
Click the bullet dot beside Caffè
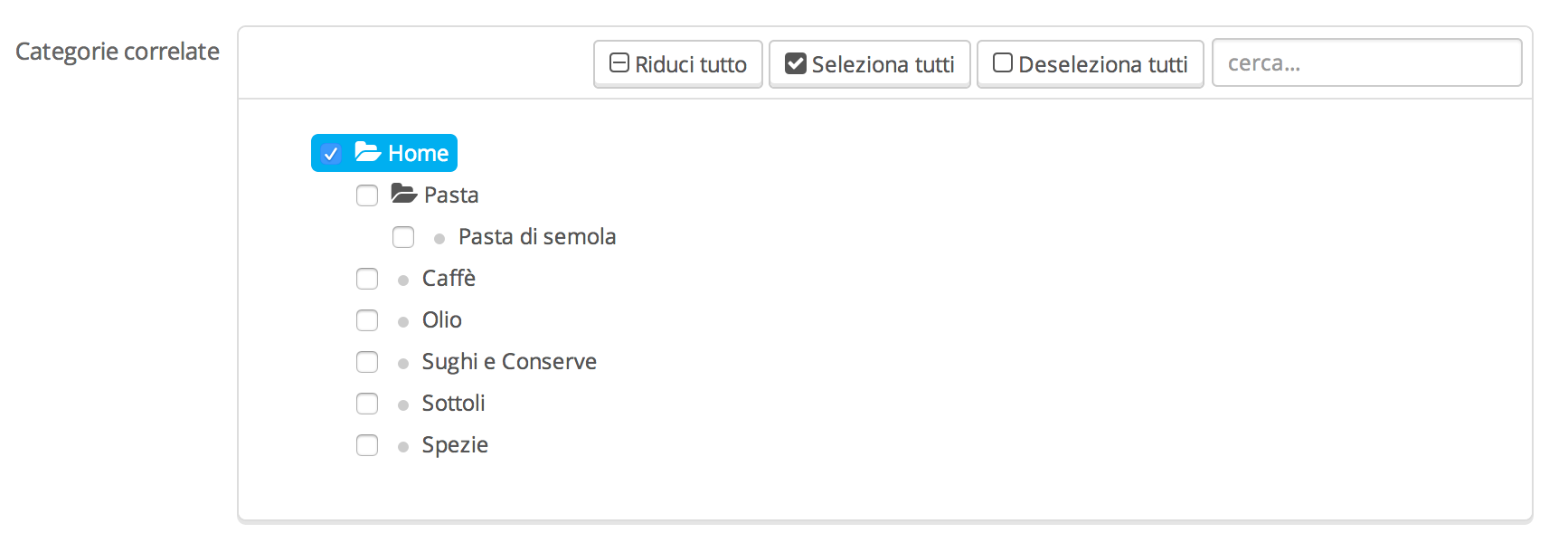[403, 281]
